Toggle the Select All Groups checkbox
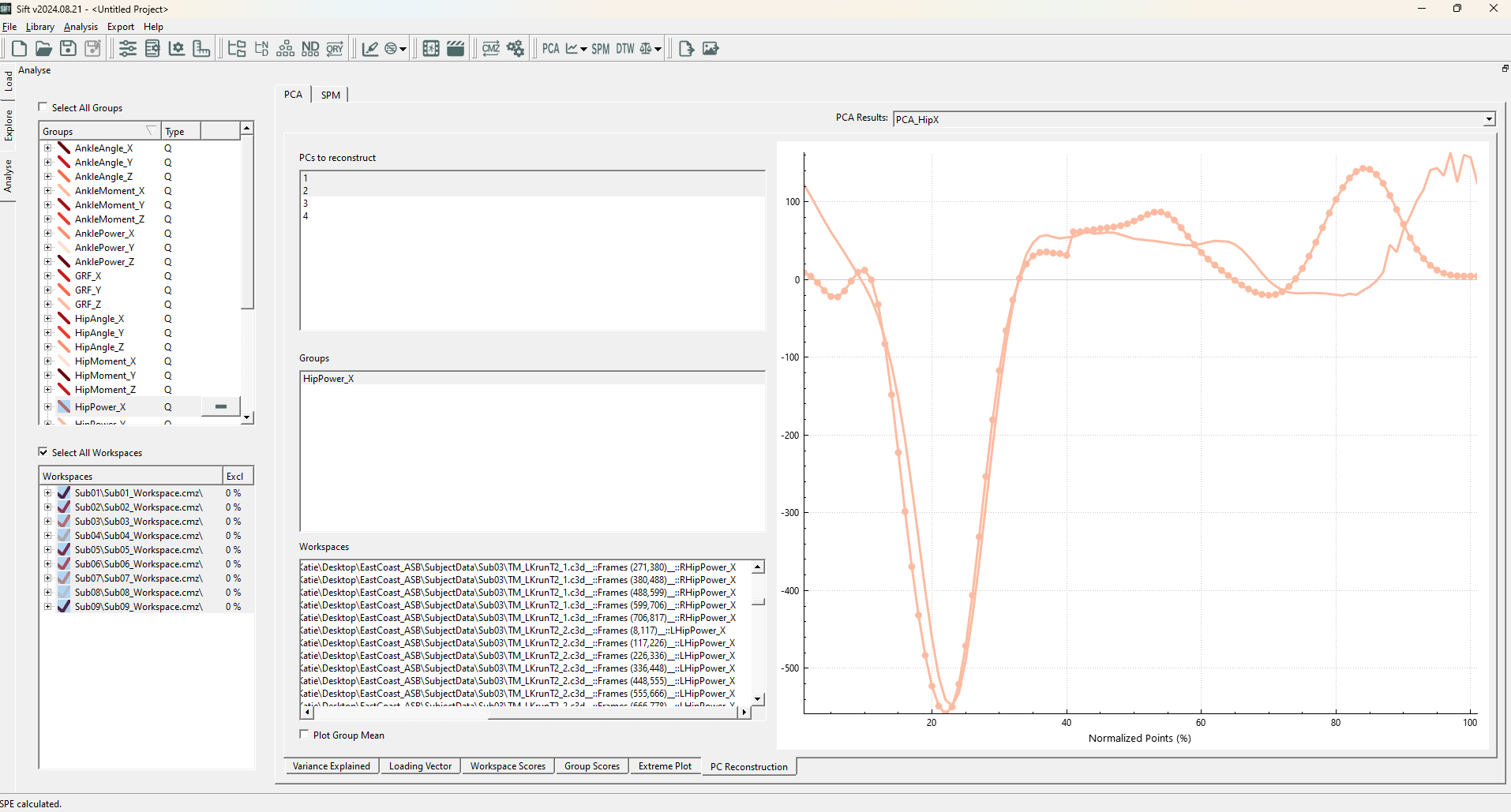This screenshot has height=812, width=1511. click(43, 107)
